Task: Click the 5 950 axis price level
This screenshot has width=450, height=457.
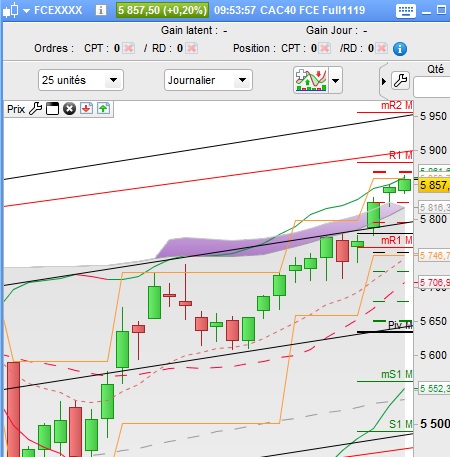Action: pos(433,116)
